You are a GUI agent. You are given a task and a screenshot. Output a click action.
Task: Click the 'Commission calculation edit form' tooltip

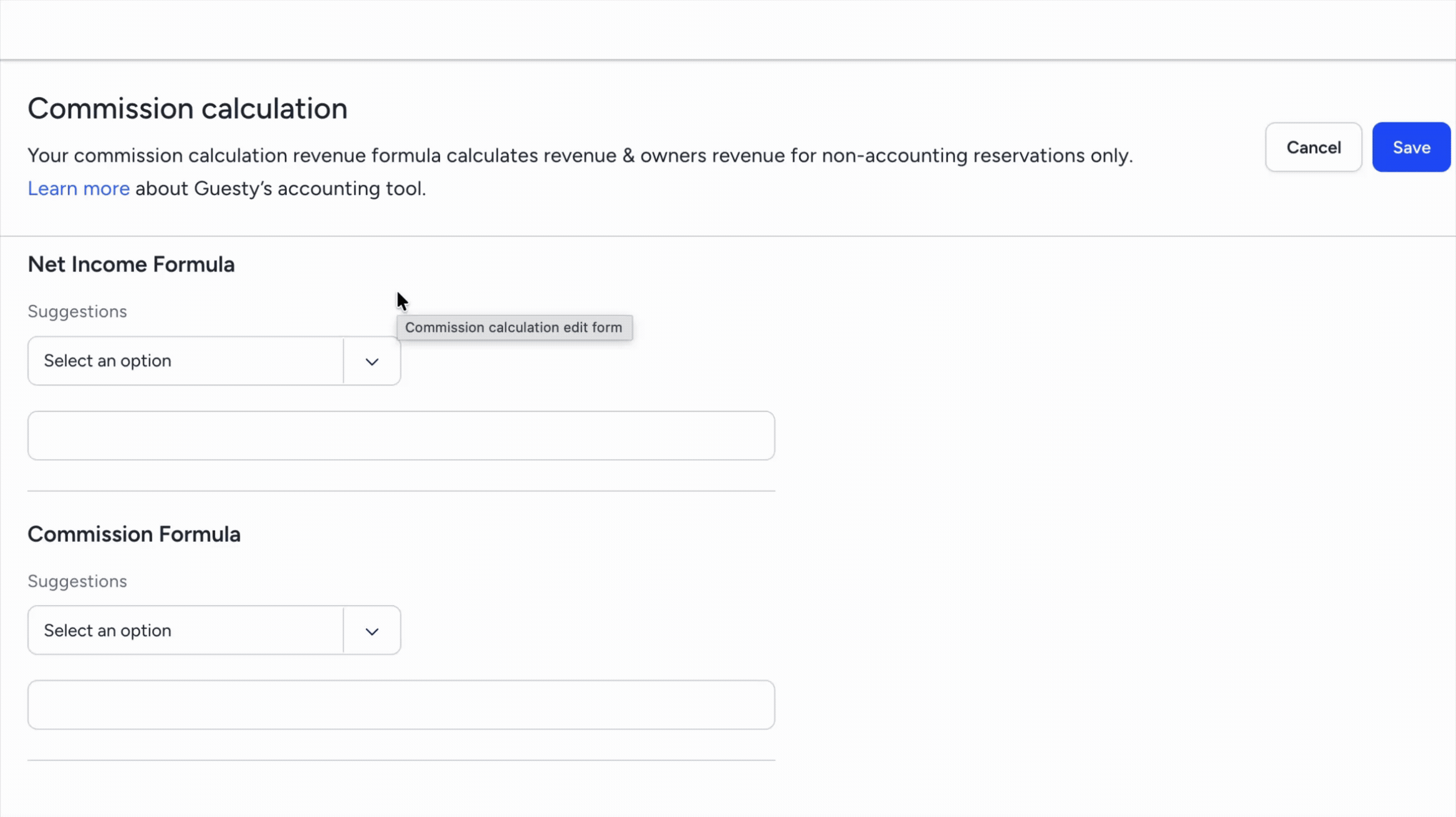point(514,327)
